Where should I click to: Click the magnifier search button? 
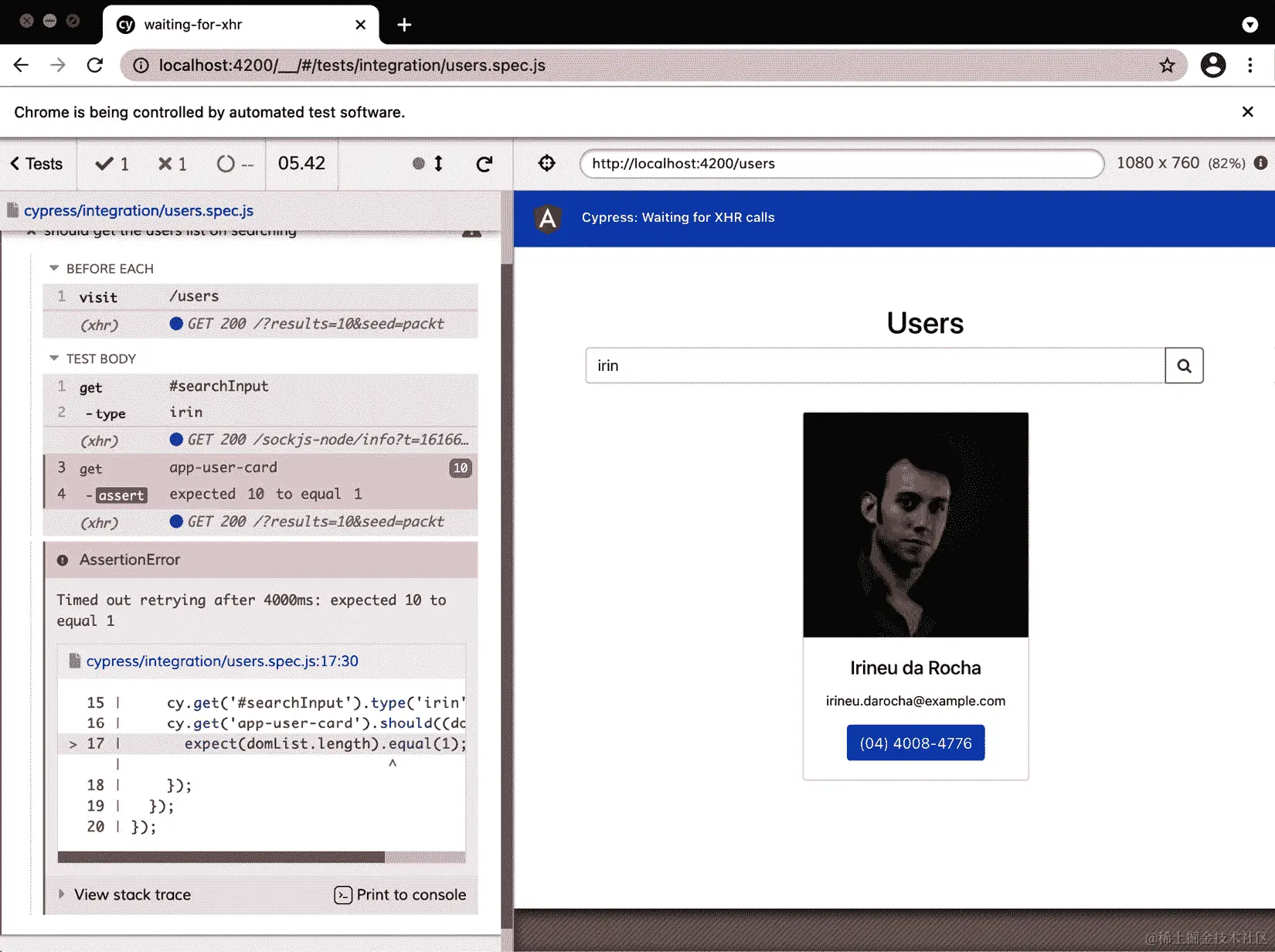1185,365
